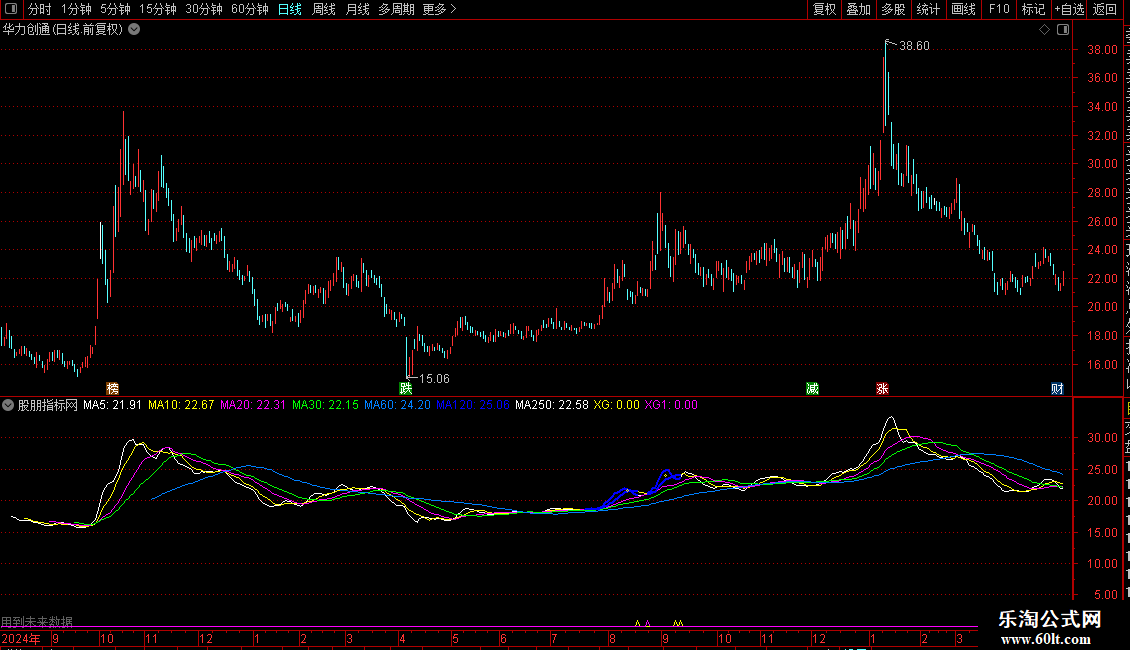Click the MA120: 25.06 legend value
1130x650 pixels.
click(473, 405)
